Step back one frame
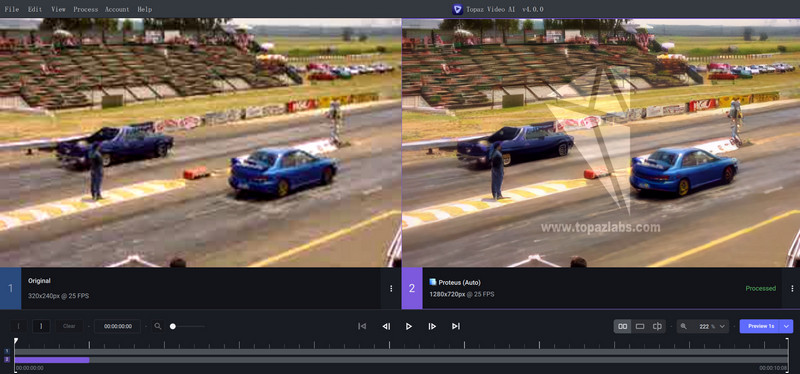Image resolution: width=800 pixels, height=374 pixels. [386, 326]
